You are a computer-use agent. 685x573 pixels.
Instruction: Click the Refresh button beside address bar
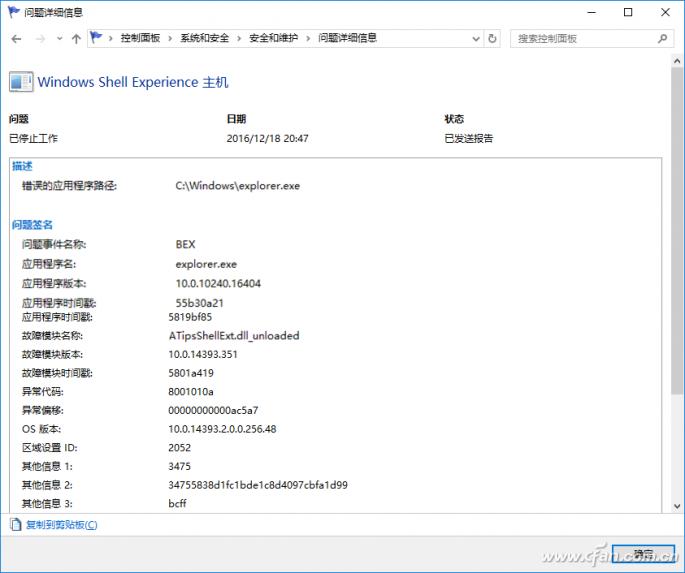click(x=492, y=39)
